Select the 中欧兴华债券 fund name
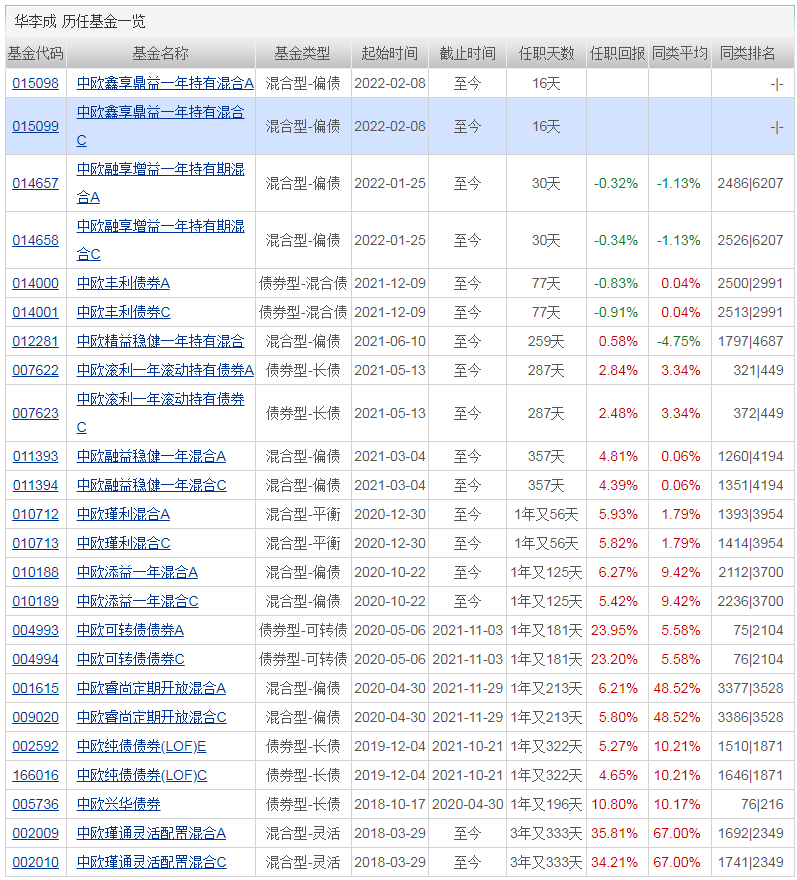The height and width of the screenshot is (880, 797). (118, 804)
